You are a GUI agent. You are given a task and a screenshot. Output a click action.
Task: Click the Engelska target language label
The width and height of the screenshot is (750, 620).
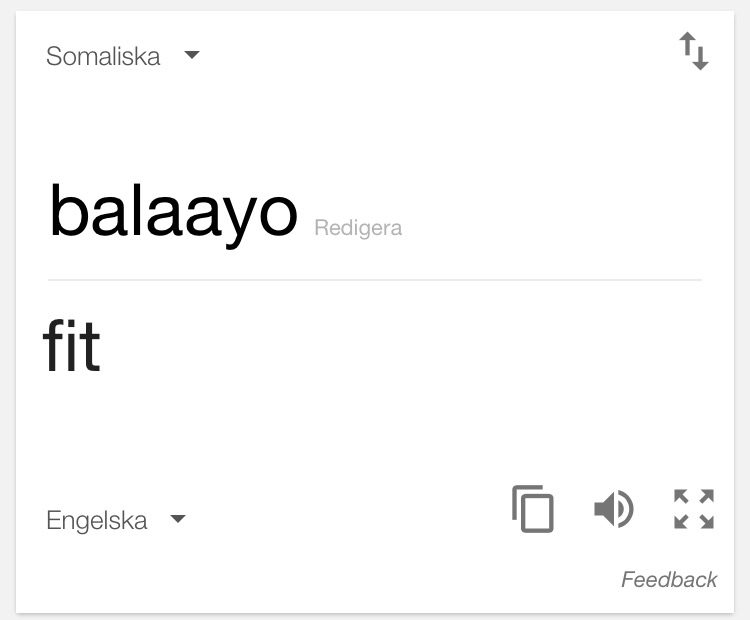pos(97,520)
